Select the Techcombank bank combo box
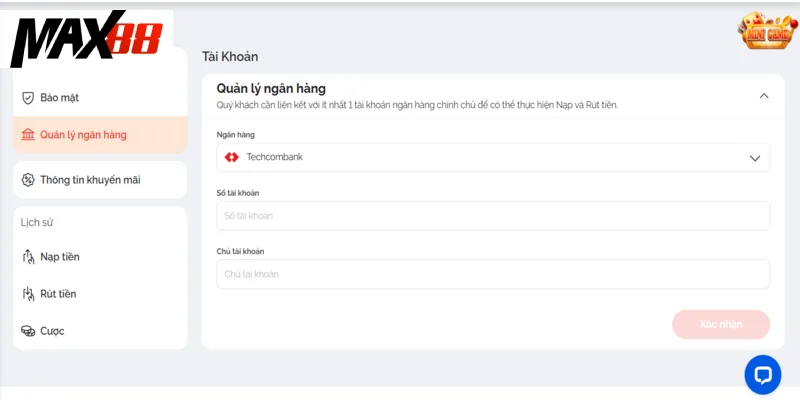Viewport: 800px width, 400px height. tap(493, 157)
